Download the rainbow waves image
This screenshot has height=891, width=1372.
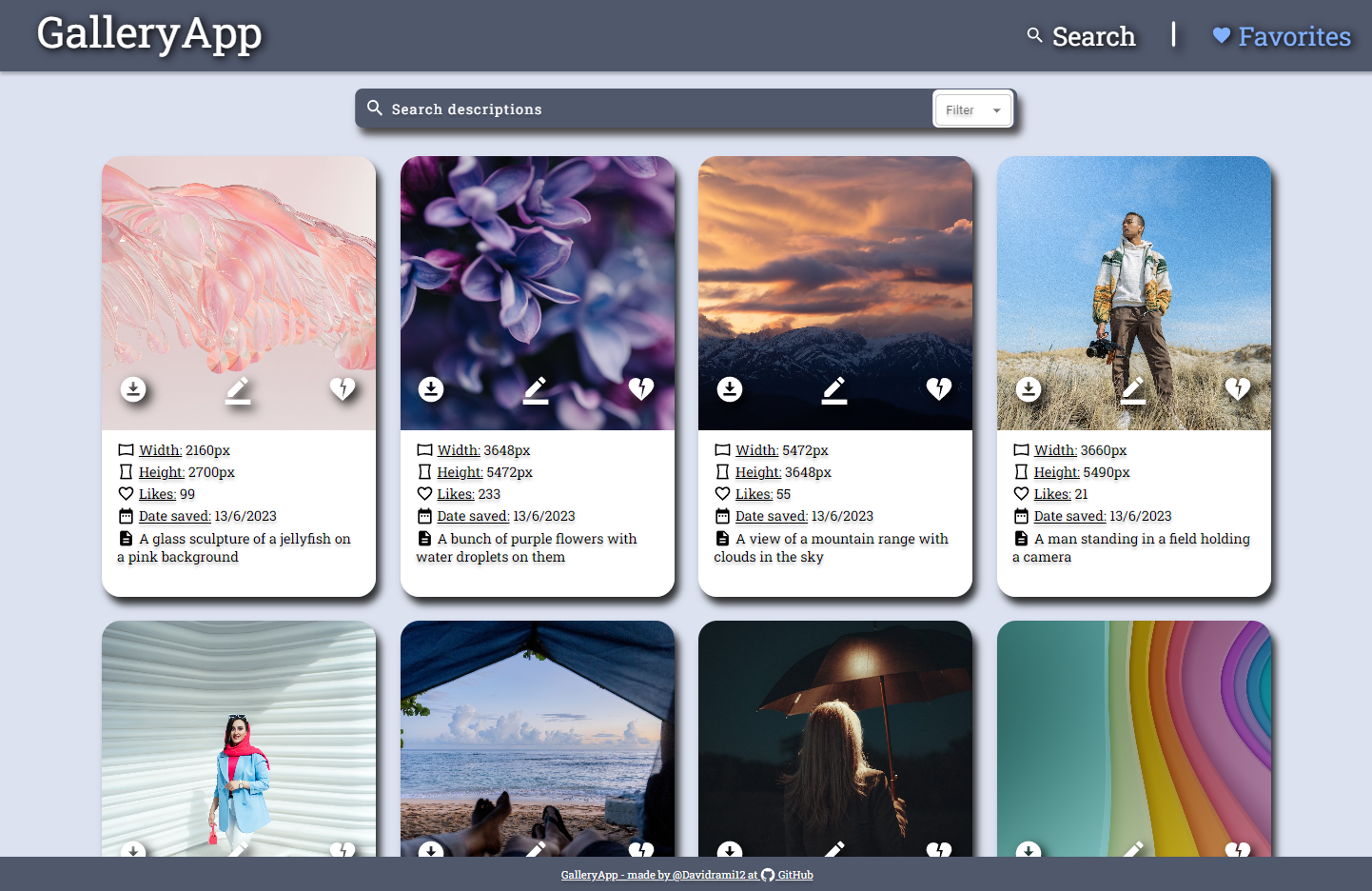tap(1029, 849)
